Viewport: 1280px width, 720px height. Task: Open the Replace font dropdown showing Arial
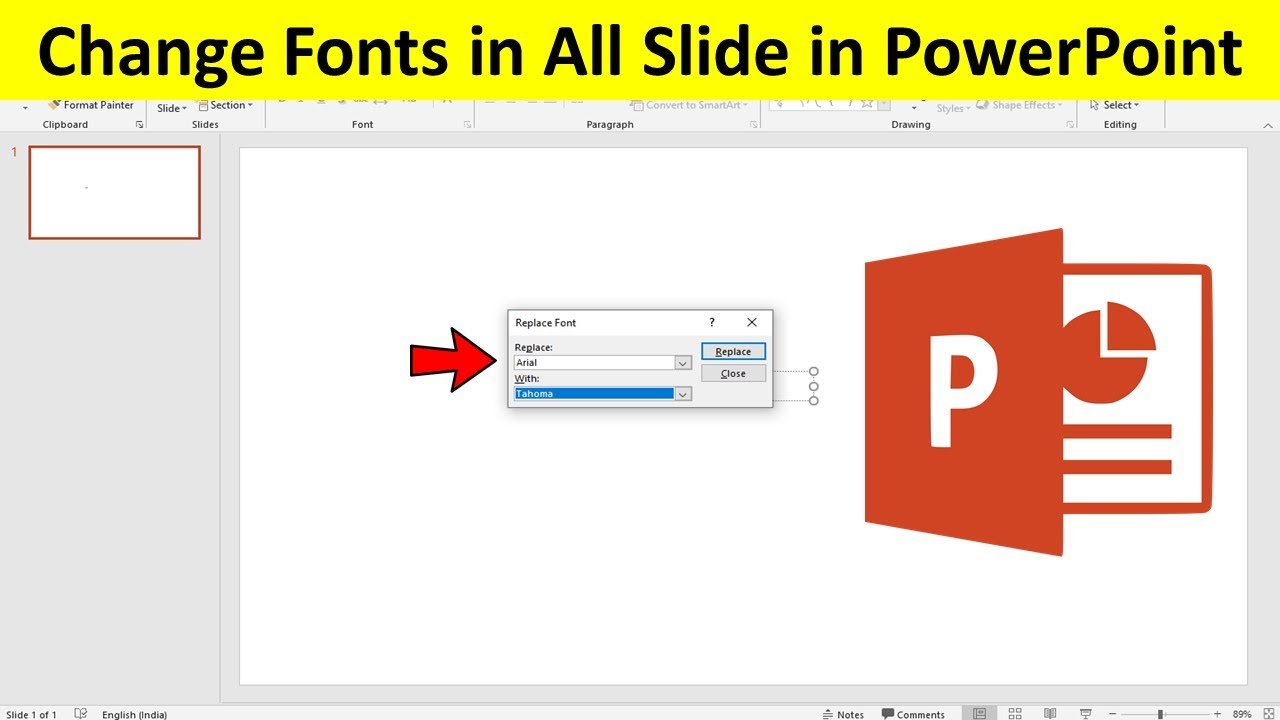coord(683,363)
